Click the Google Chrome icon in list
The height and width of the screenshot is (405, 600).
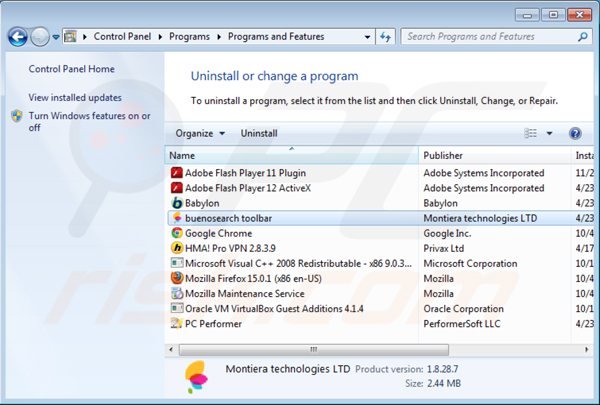pyautogui.click(x=177, y=233)
